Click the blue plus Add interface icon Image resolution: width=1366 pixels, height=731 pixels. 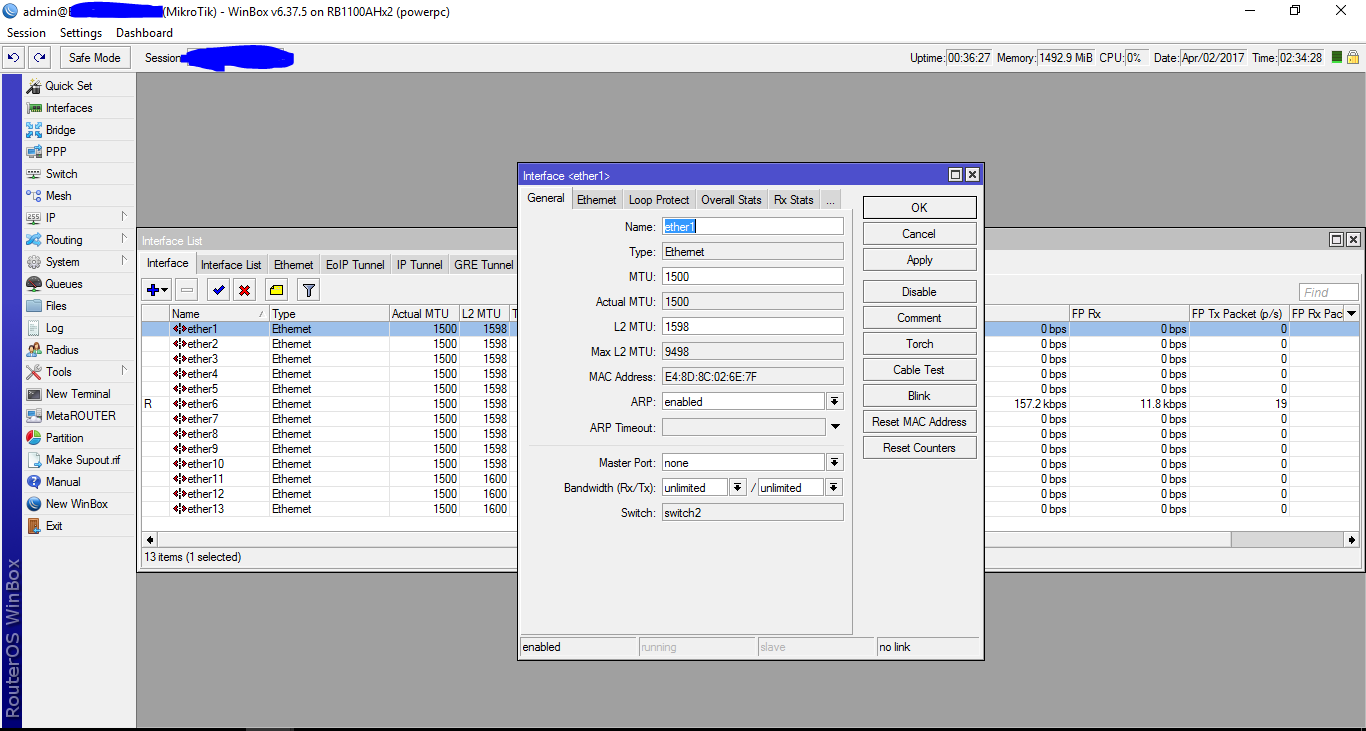(153, 290)
